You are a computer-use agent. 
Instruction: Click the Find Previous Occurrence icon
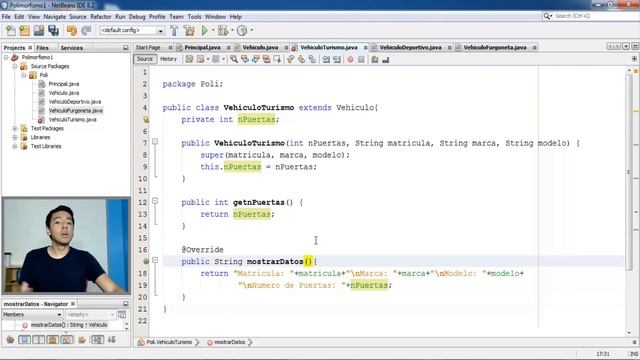pos(245,60)
